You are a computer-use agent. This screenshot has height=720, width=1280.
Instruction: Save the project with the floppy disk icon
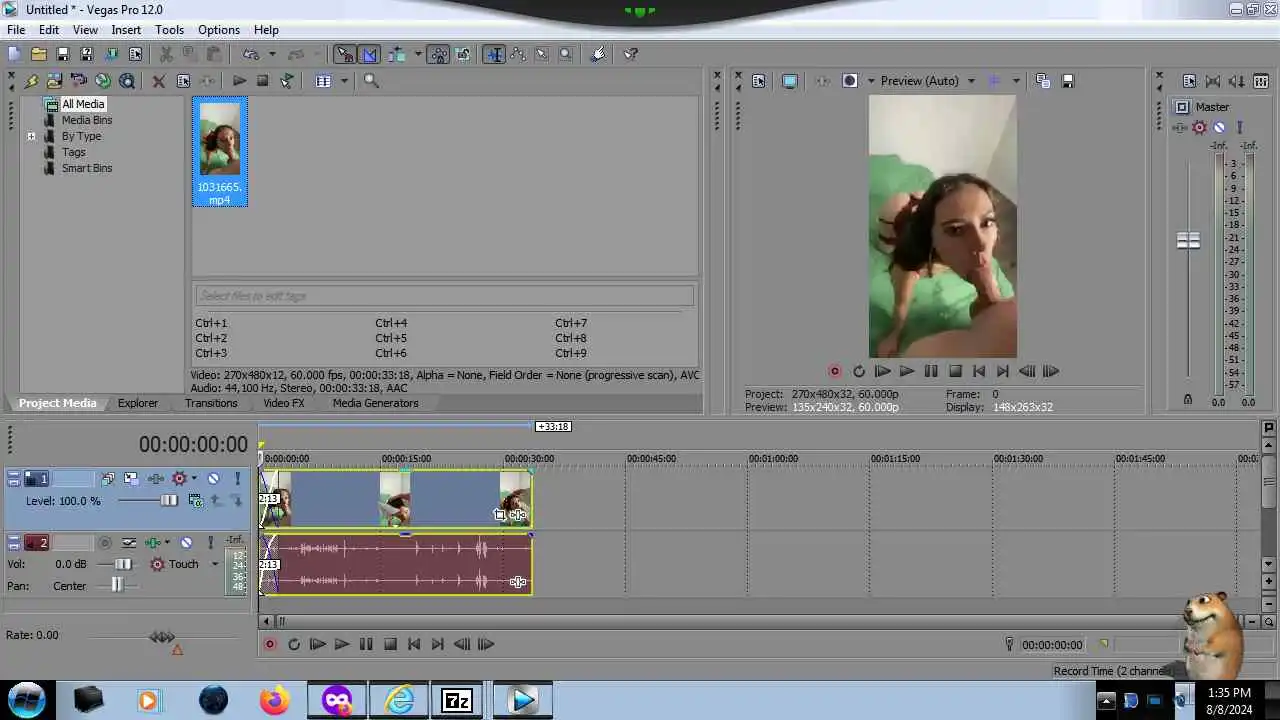[62, 54]
